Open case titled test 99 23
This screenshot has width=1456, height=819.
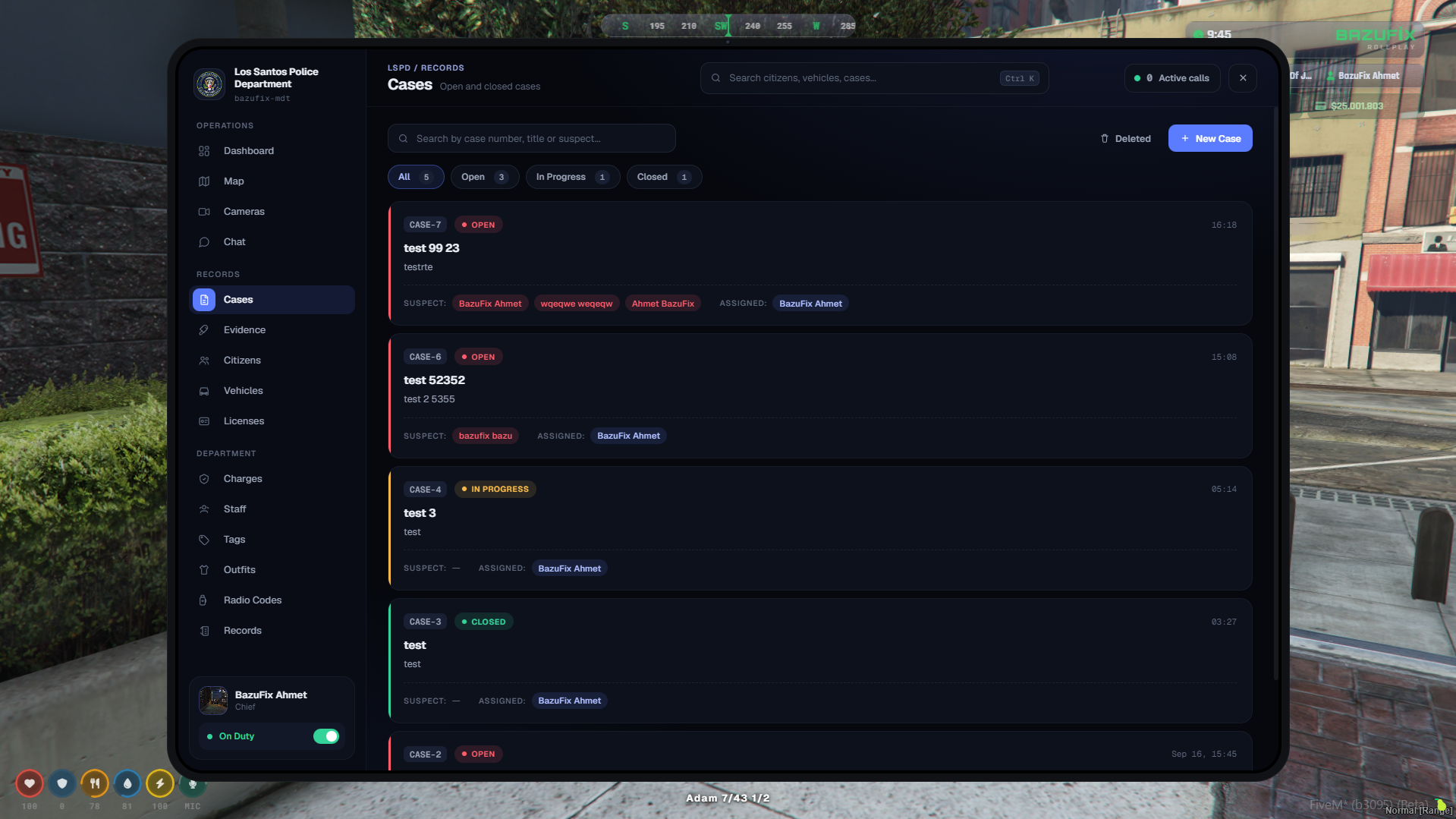(x=432, y=248)
